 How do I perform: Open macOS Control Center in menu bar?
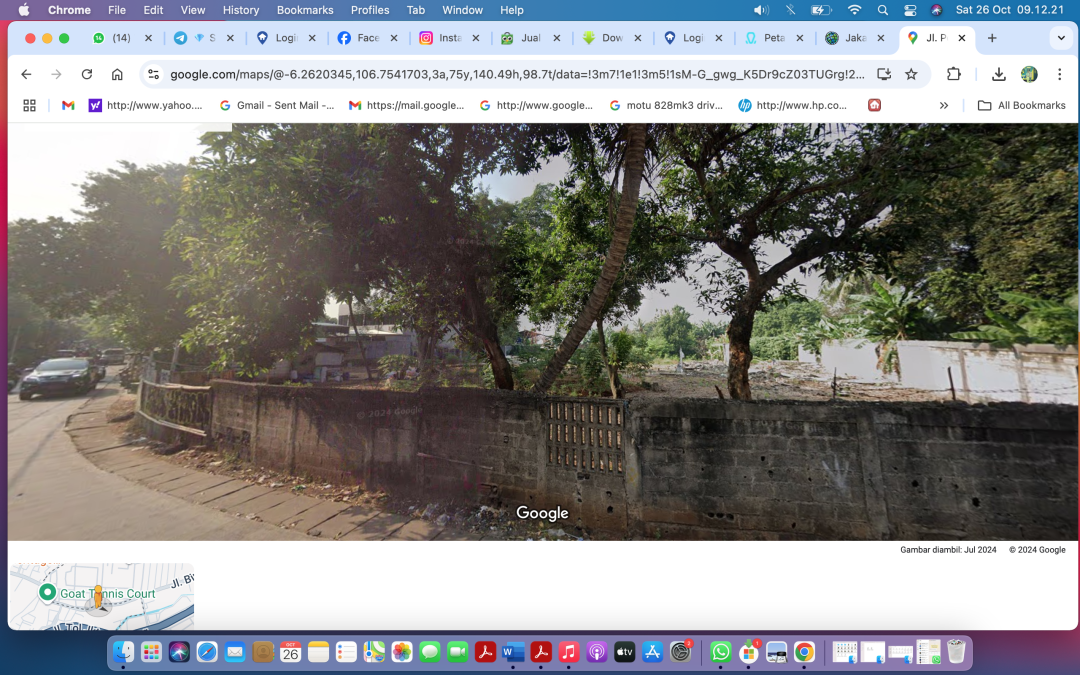910,10
